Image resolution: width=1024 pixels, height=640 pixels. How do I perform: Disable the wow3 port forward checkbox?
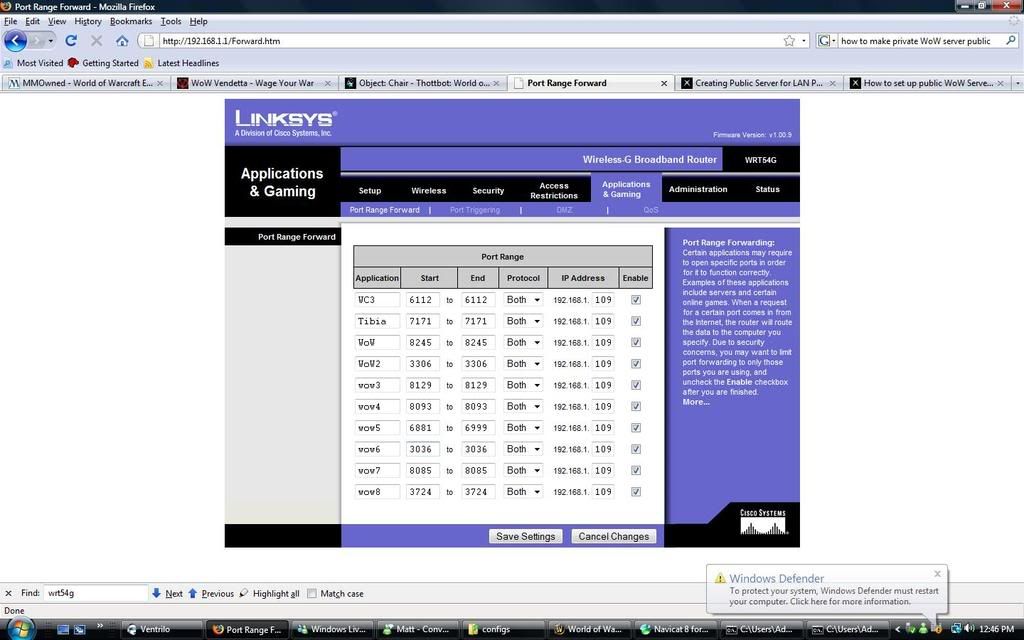coord(635,385)
